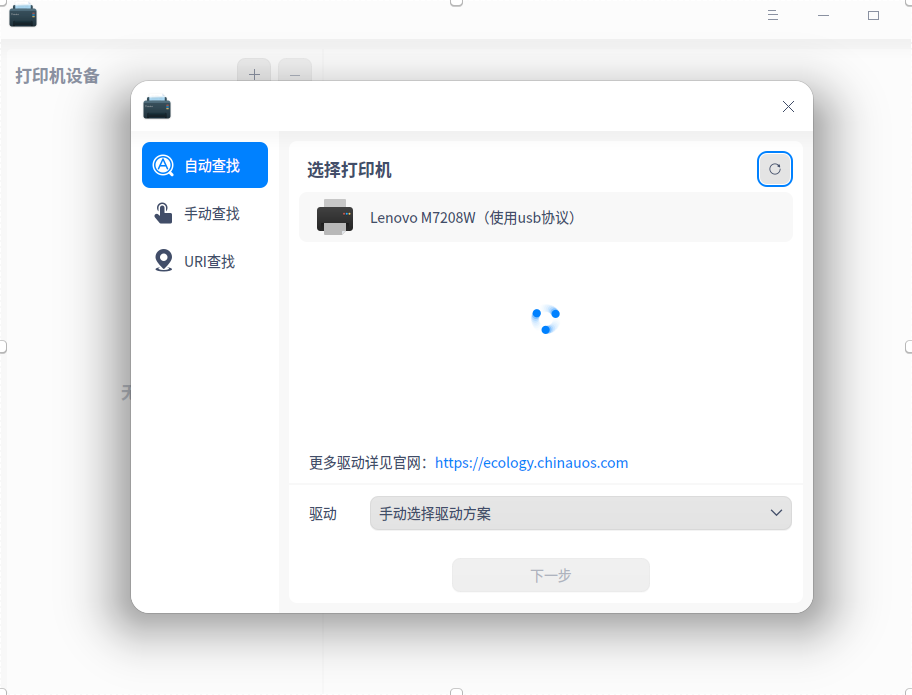
Task: Open the ecology.chinauos.com link
Action: 531,463
